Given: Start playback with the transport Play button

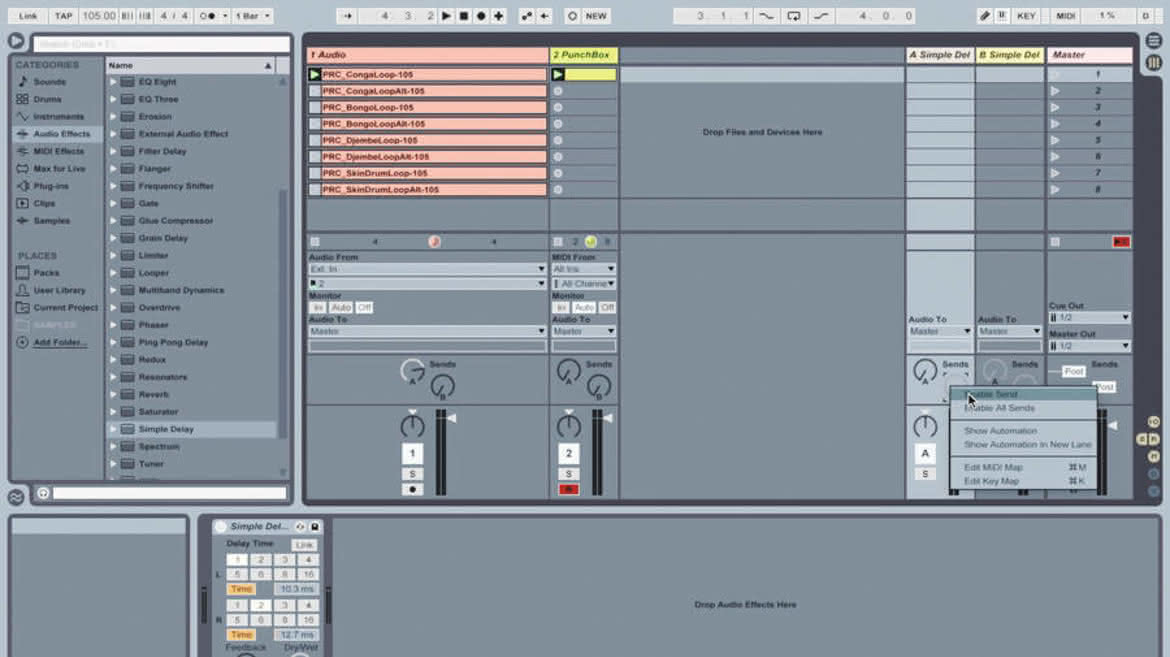Looking at the screenshot, I should click(446, 16).
